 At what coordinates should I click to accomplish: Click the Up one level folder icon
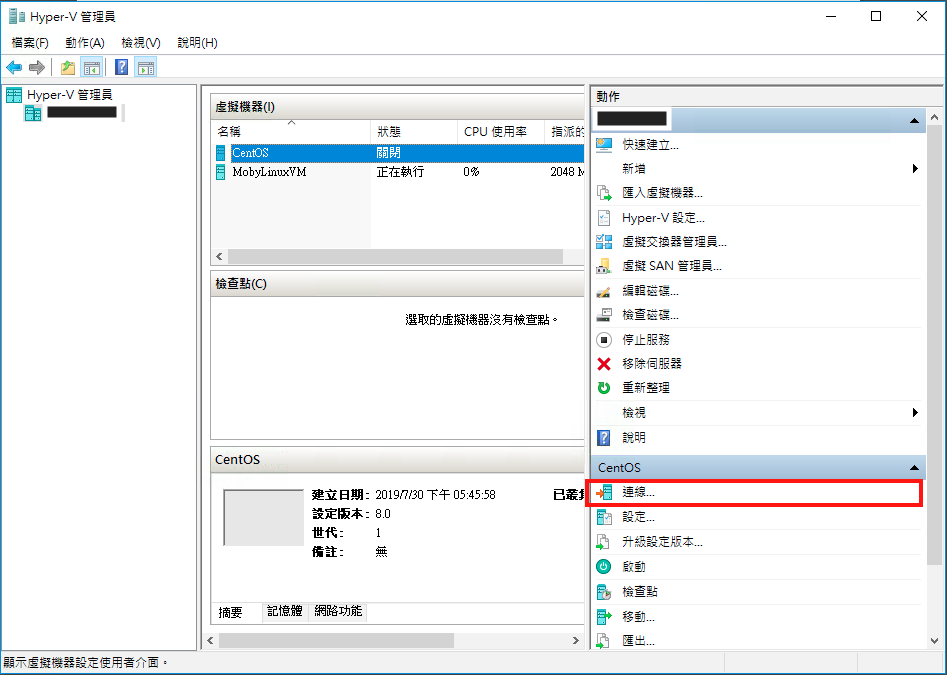tap(68, 68)
